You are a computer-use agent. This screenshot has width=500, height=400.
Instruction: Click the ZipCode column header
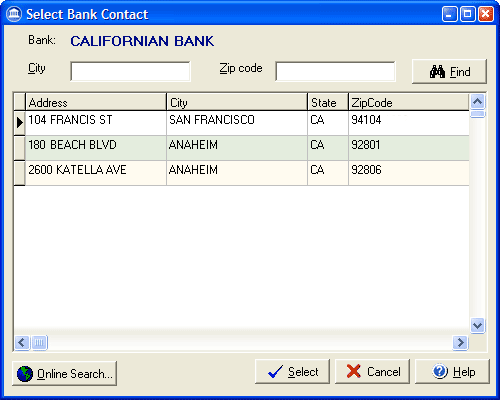[409, 102]
